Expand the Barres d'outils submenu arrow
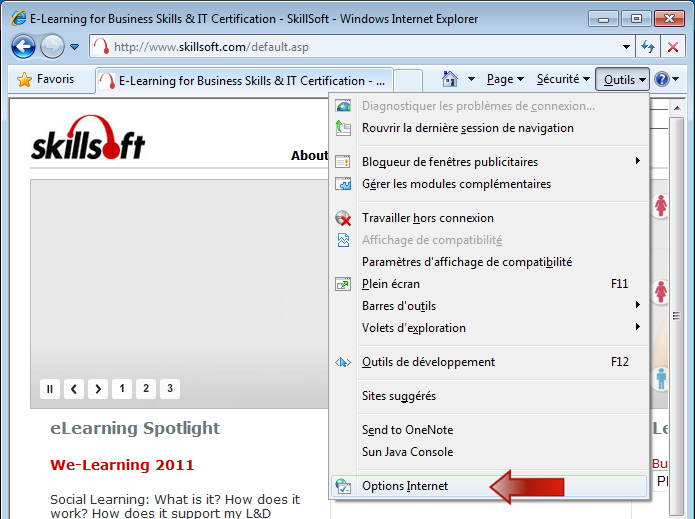 637,305
